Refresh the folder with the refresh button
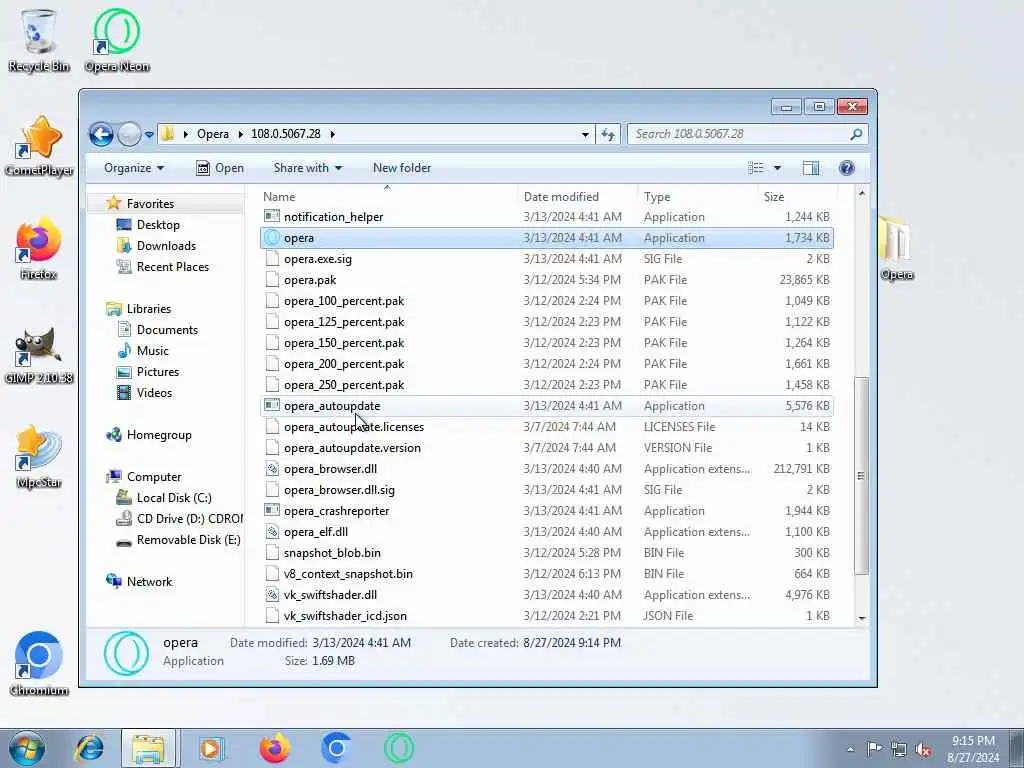Viewport: 1024px width, 768px height. [608, 135]
